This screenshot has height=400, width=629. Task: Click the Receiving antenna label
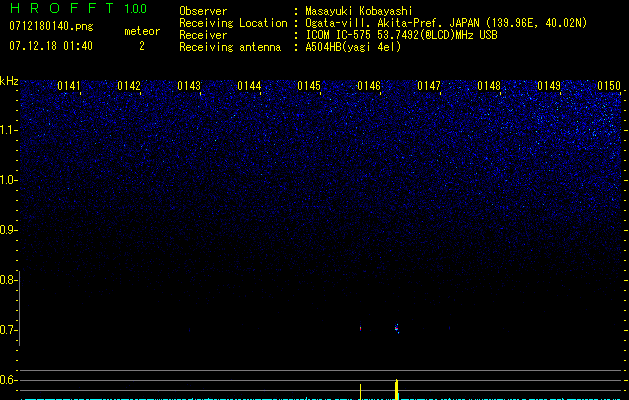pos(230,47)
